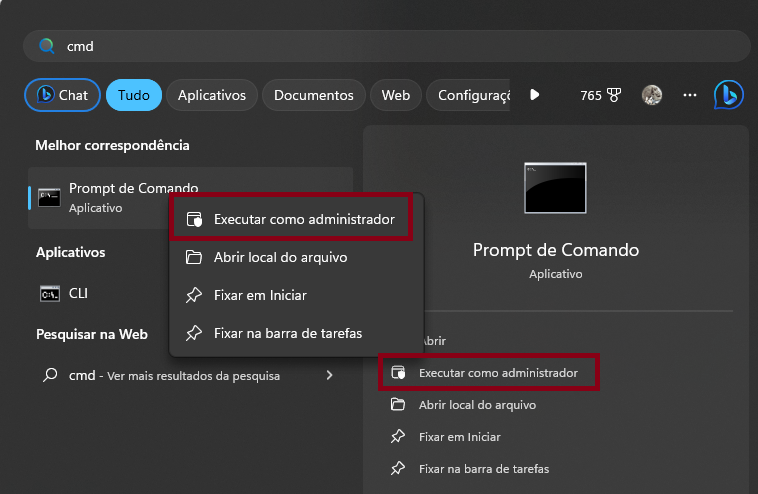The height and width of the screenshot is (494, 758).
Task: Switch to the Web filter tab
Action: click(396, 95)
